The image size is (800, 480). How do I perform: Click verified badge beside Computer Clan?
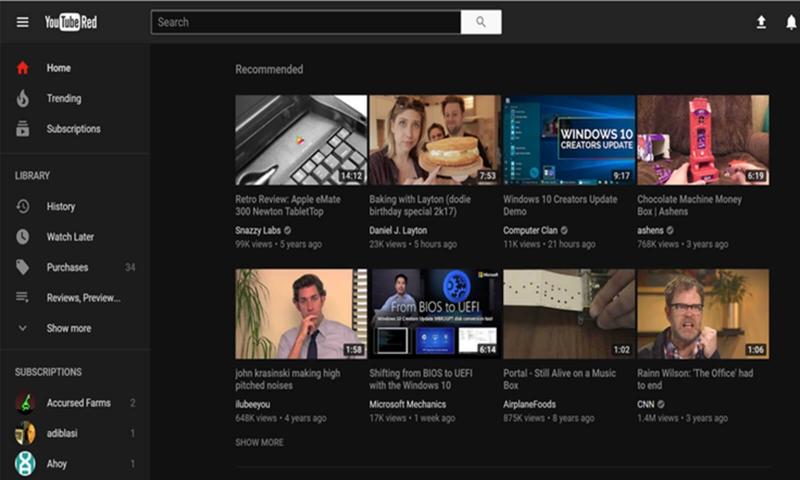click(x=564, y=230)
